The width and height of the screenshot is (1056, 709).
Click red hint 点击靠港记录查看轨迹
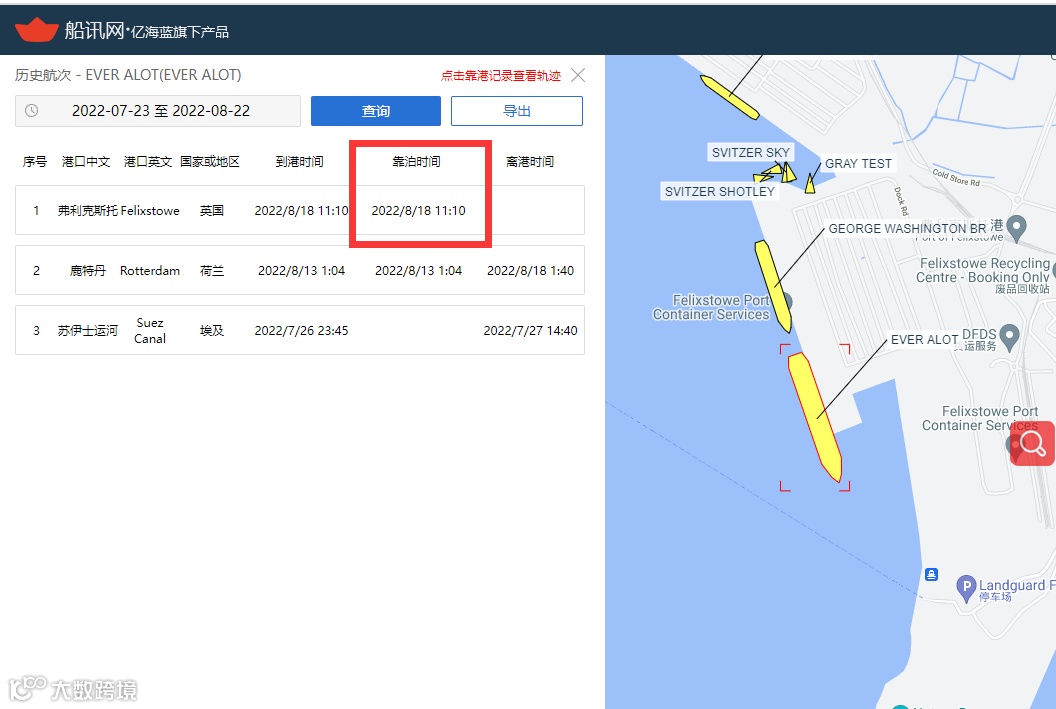tap(500, 75)
